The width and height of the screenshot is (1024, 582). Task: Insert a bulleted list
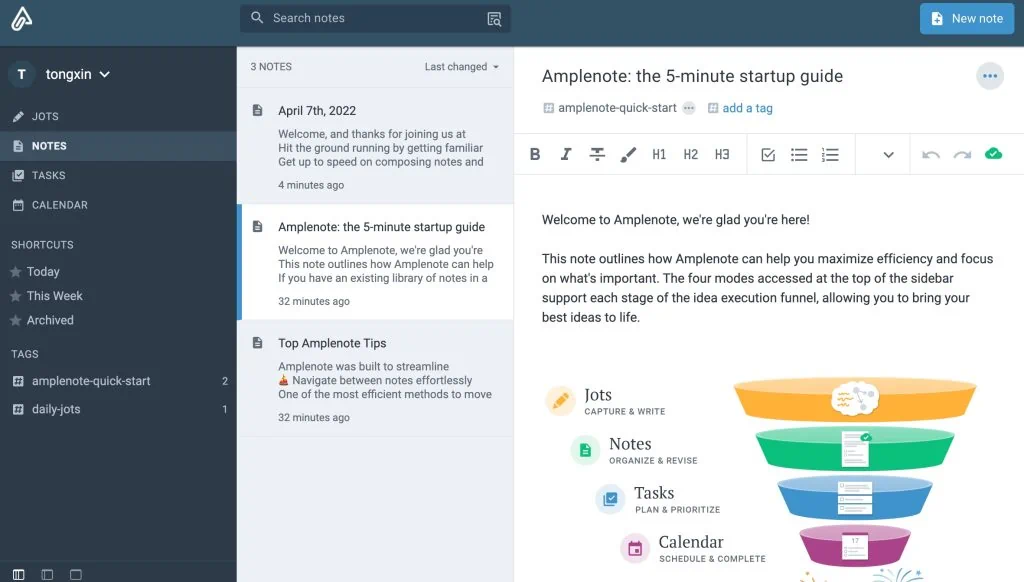tap(799, 155)
